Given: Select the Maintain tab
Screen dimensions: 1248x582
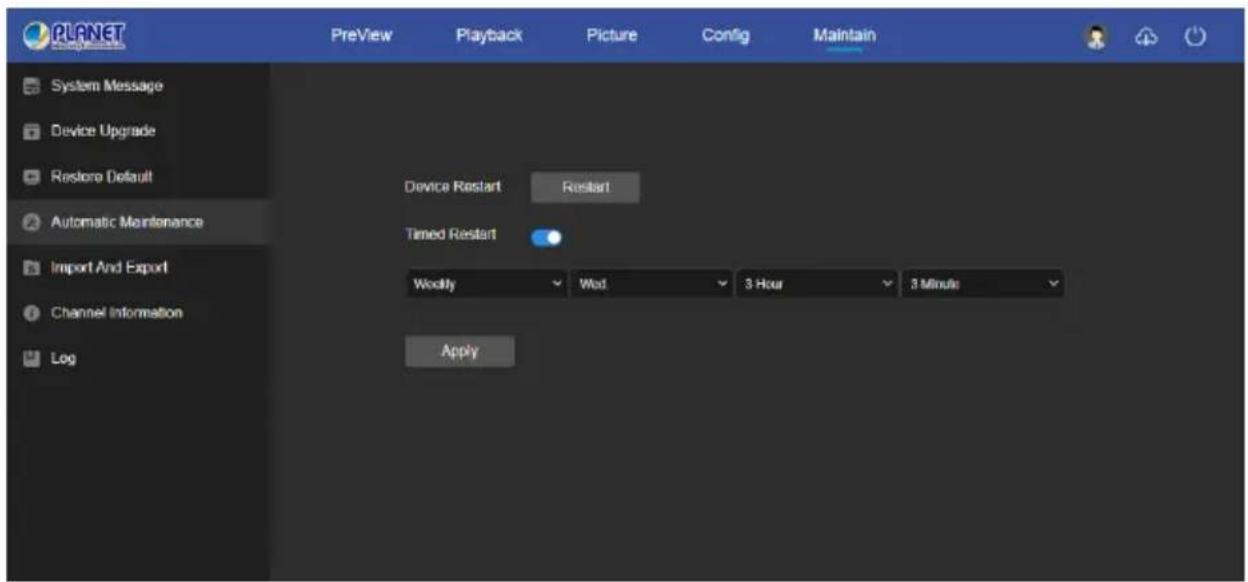Looking at the screenshot, I should [844, 36].
